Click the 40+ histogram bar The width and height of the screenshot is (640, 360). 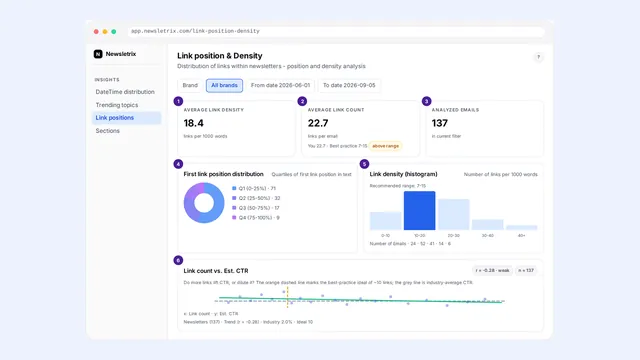[522, 227]
